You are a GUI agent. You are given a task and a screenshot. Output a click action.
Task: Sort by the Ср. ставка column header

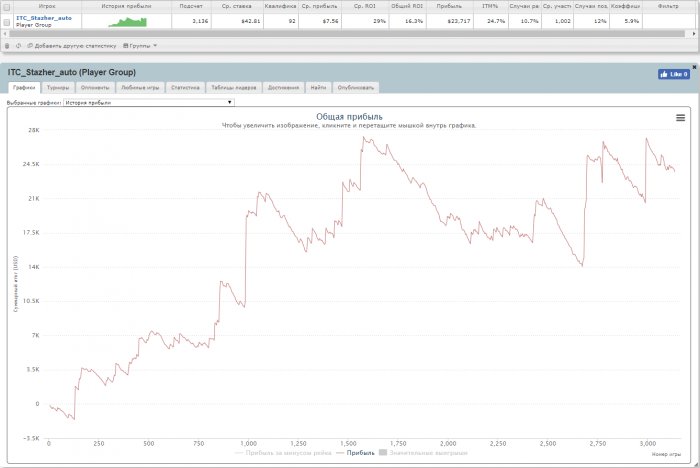(x=237, y=6)
